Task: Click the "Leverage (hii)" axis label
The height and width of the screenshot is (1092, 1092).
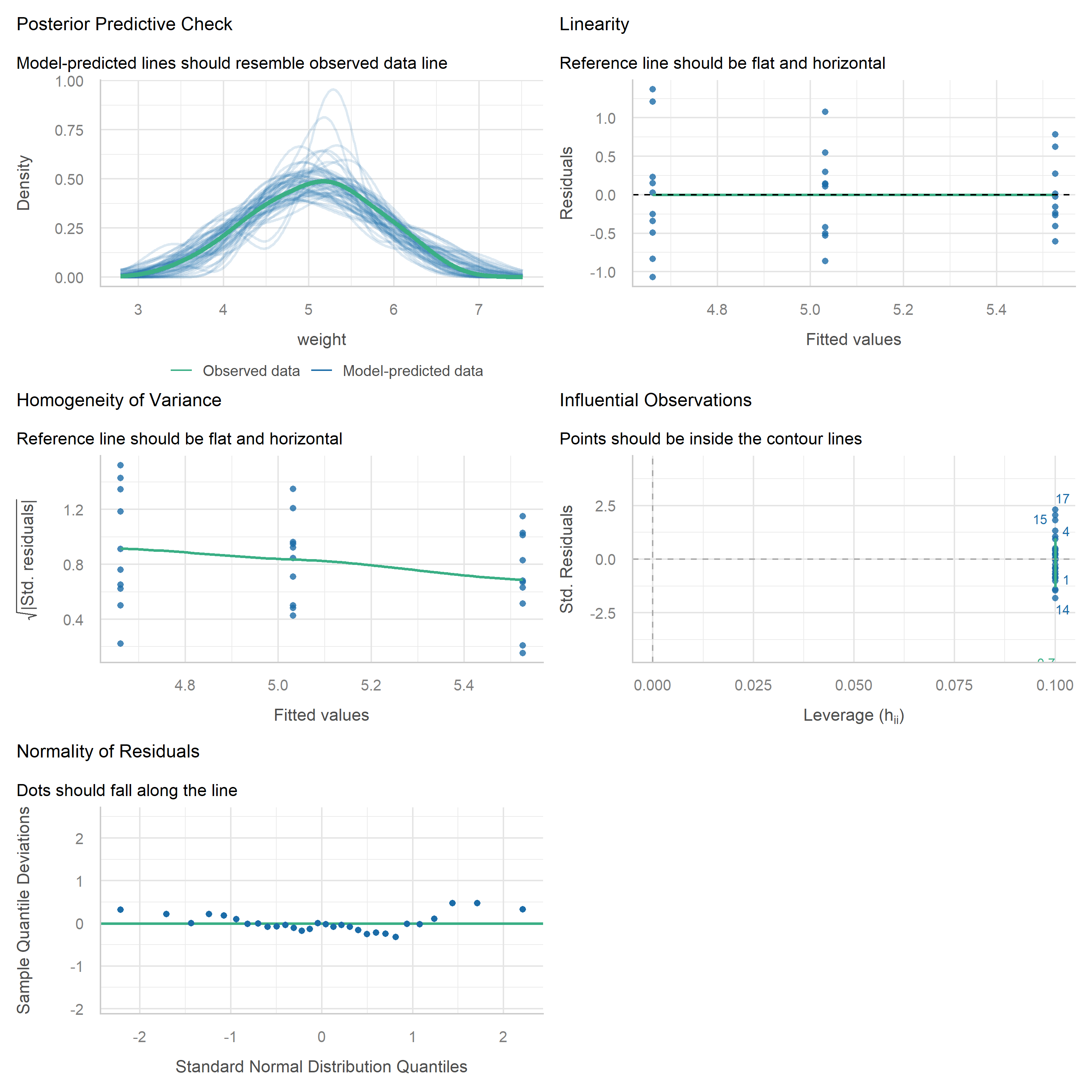Action: (854, 716)
